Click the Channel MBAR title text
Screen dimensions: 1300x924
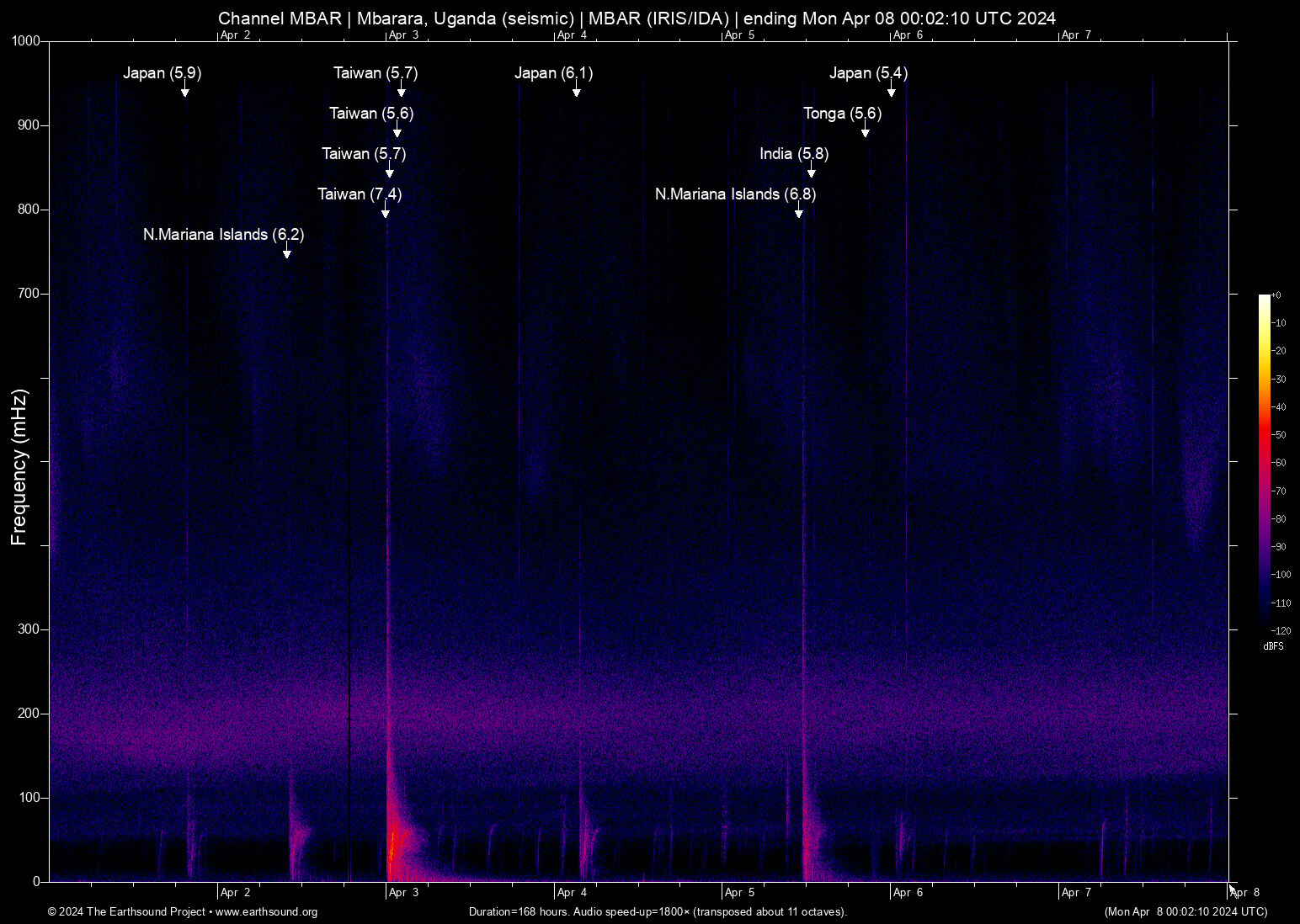point(637,19)
